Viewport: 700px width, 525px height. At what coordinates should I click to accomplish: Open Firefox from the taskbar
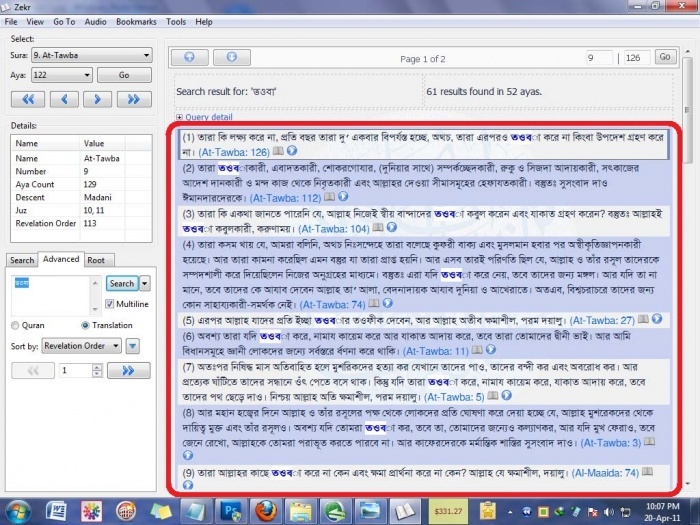[265, 509]
